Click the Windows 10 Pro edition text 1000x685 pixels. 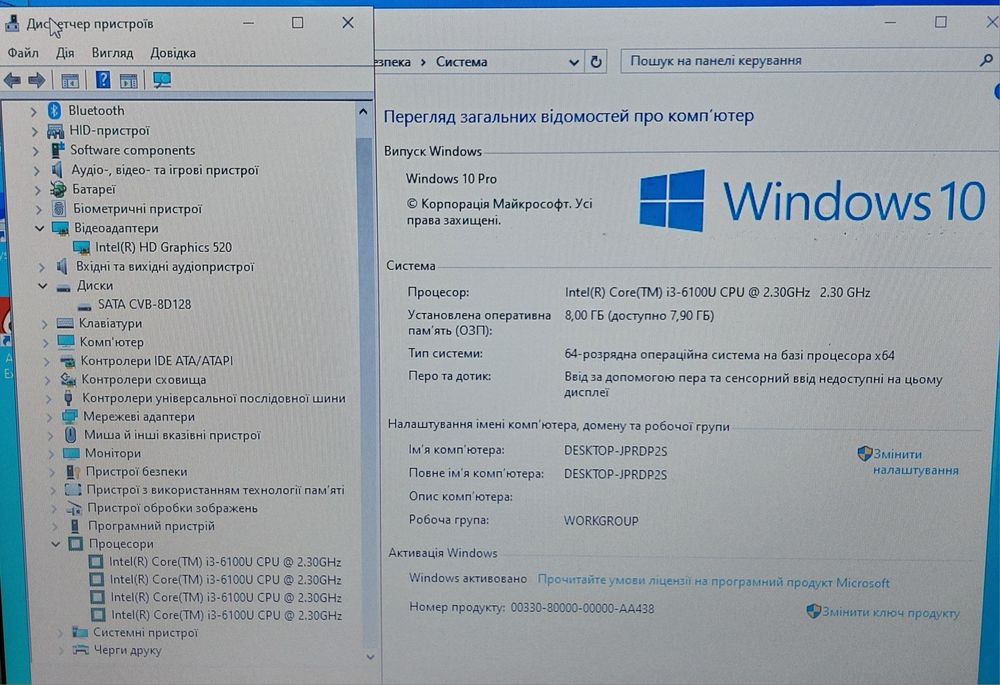coord(451,179)
